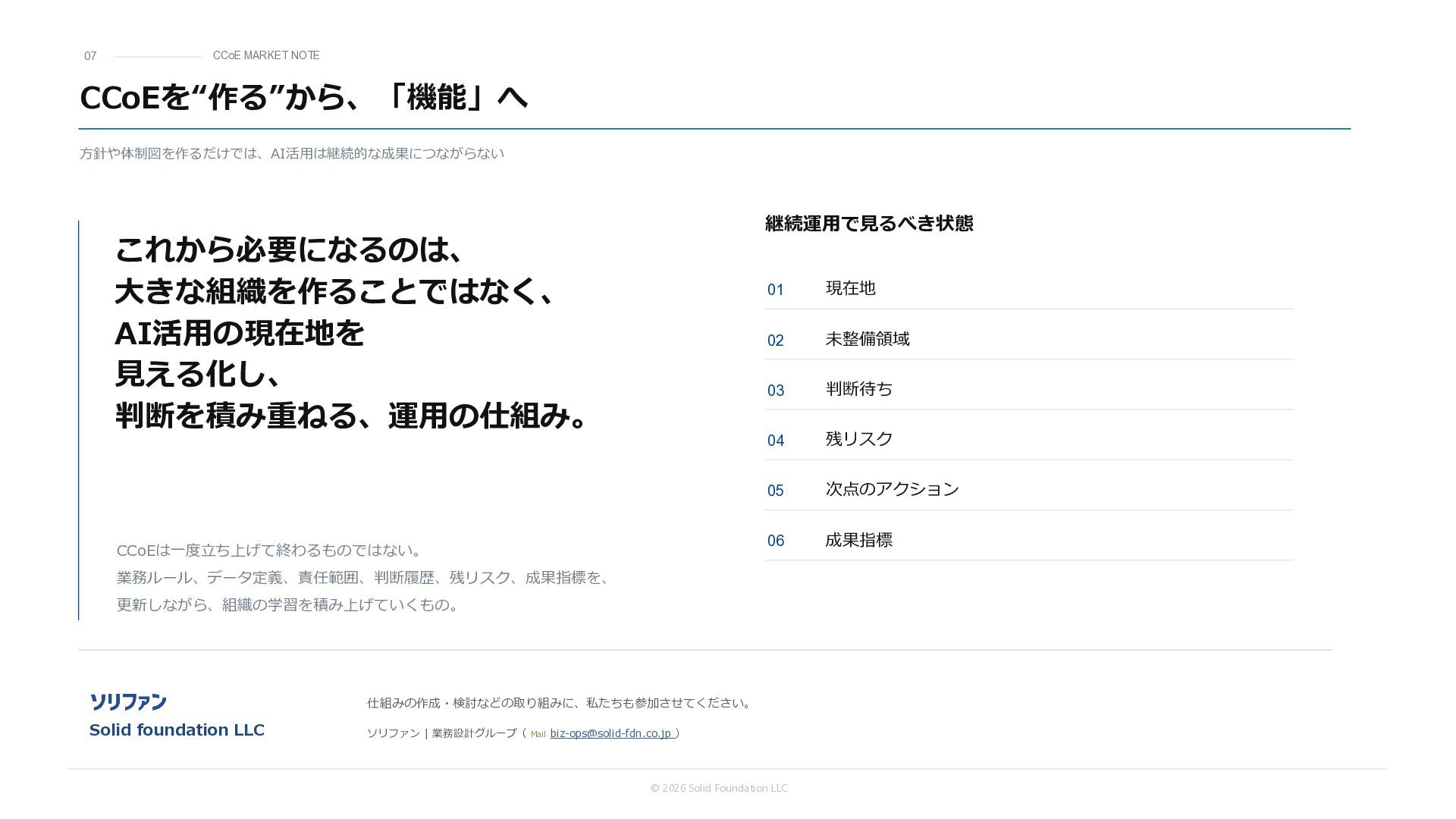The width and height of the screenshot is (1456, 819).
Task: Click the line 大きな組織を作ることではなく、
Action: pos(335,291)
